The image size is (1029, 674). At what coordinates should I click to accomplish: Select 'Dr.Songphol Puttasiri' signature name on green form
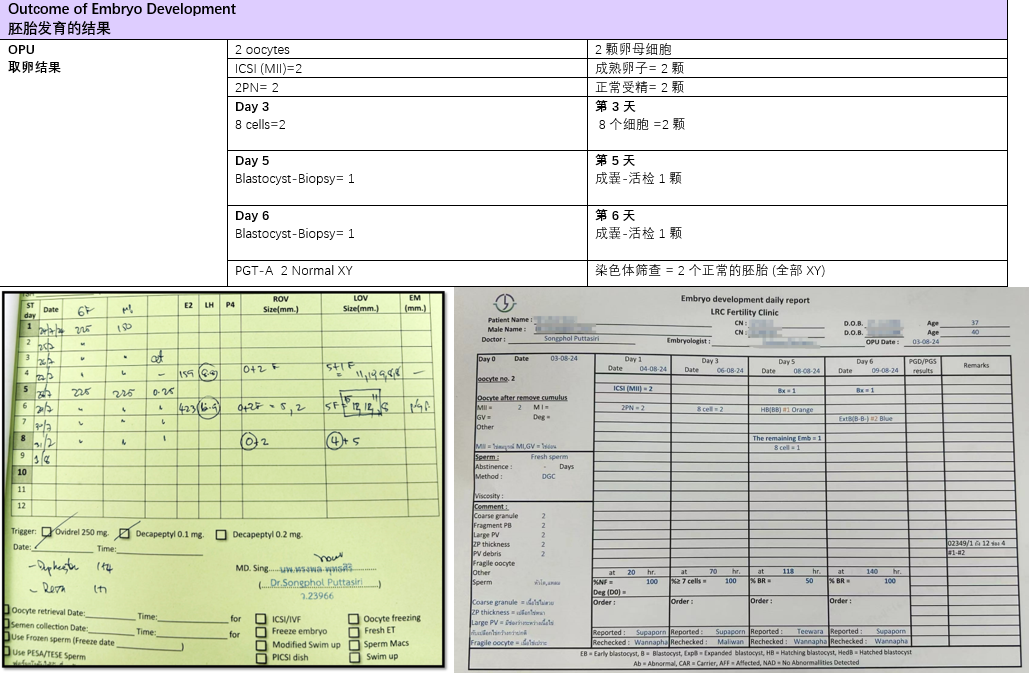316,582
